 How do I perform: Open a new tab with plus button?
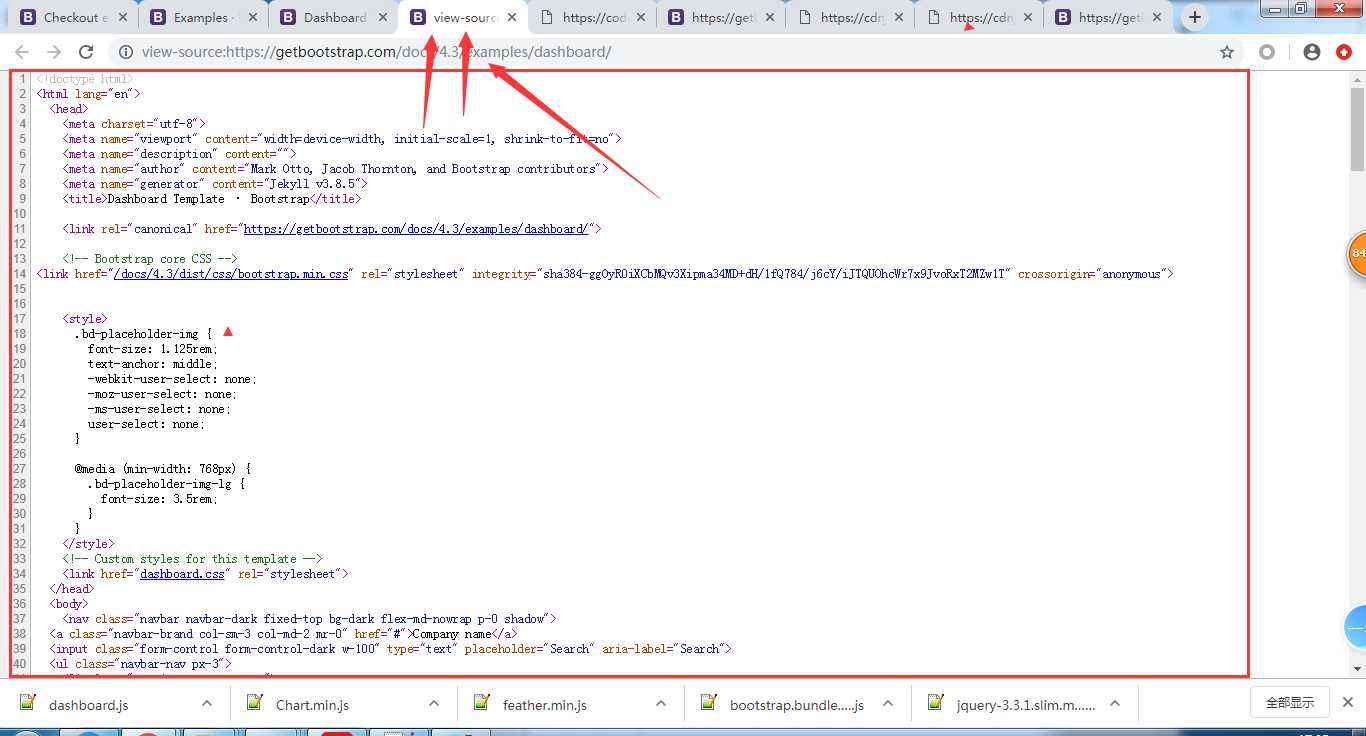tap(1195, 17)
